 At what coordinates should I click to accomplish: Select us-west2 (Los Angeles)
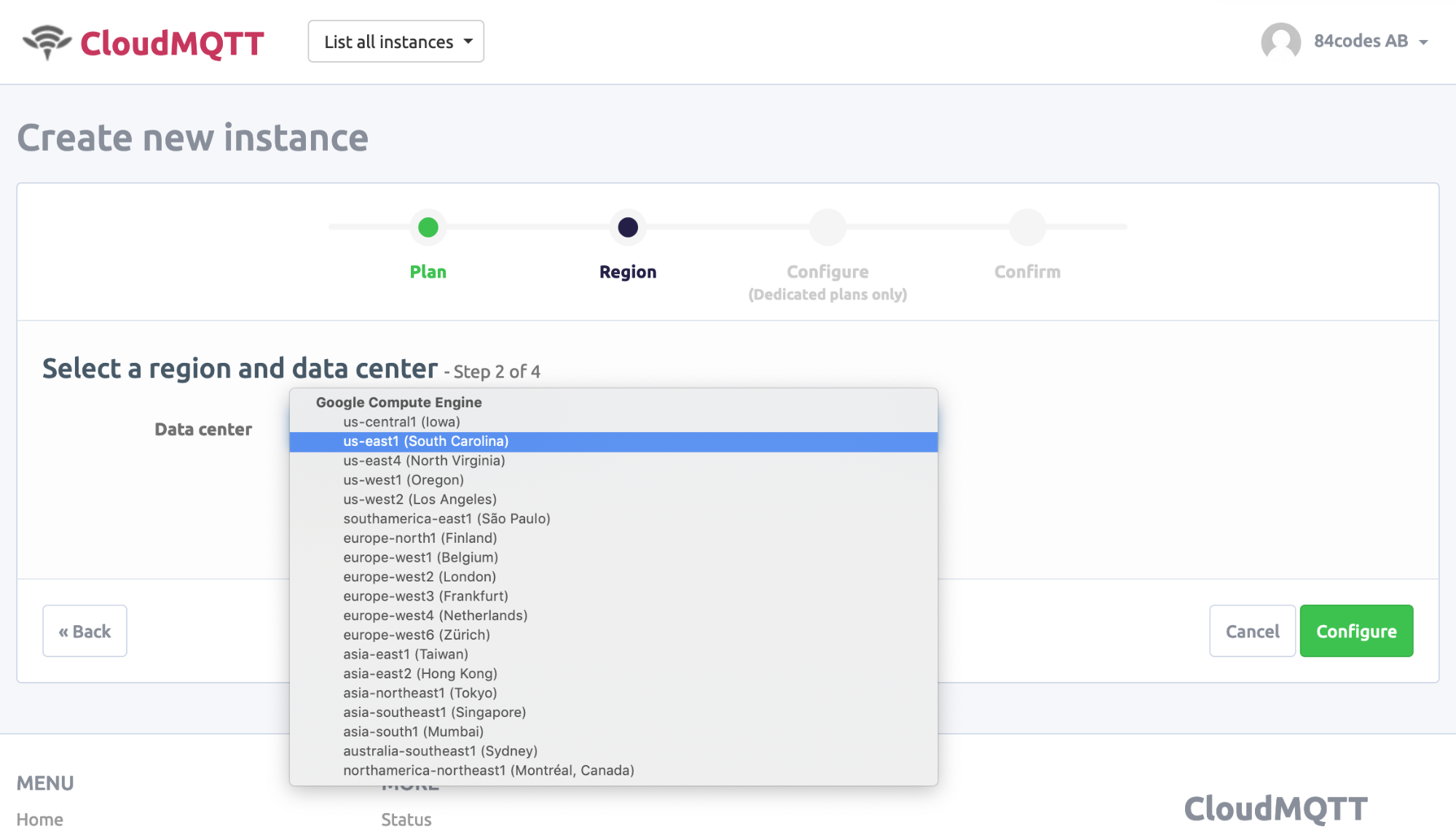613,499
